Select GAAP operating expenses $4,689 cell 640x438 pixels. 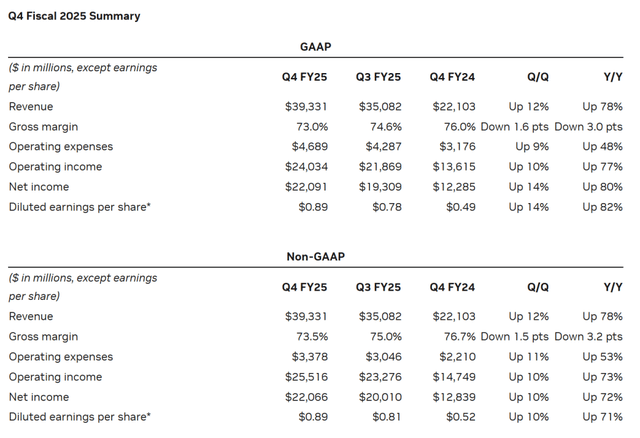pos(310,147)
